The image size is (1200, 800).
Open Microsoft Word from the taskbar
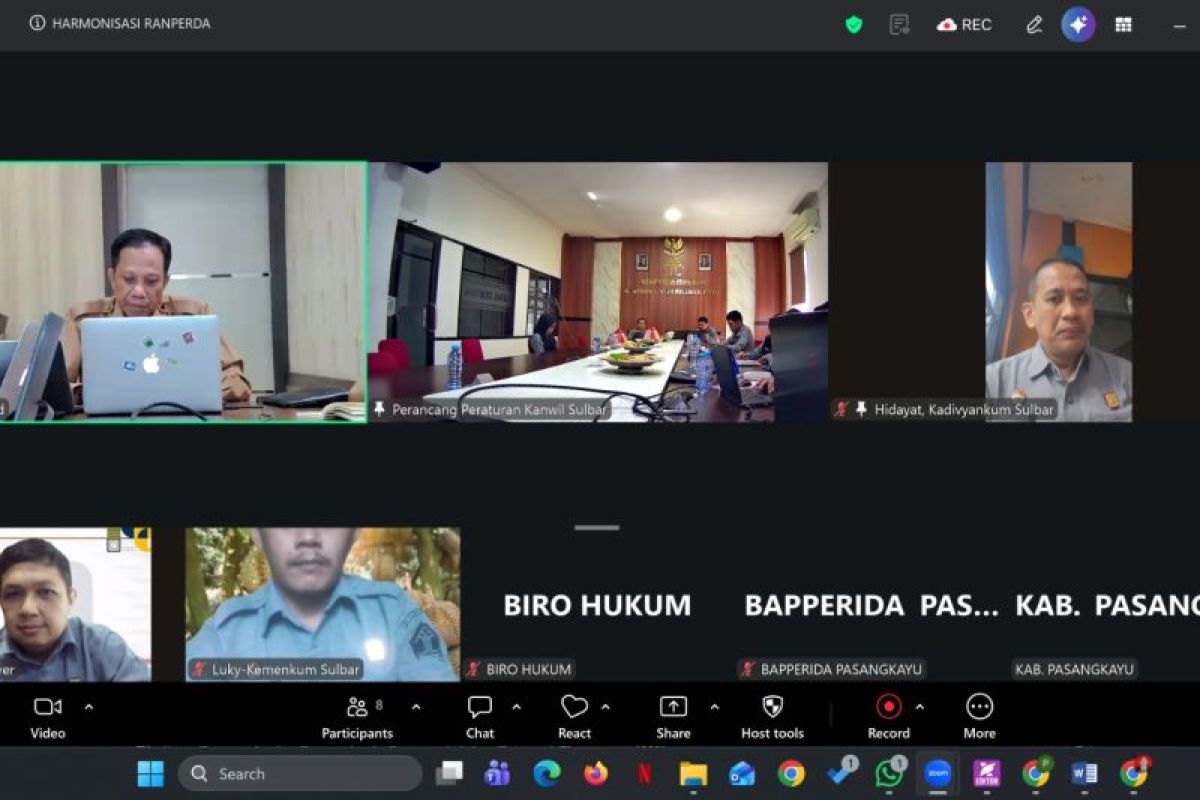pos(1084,773)
